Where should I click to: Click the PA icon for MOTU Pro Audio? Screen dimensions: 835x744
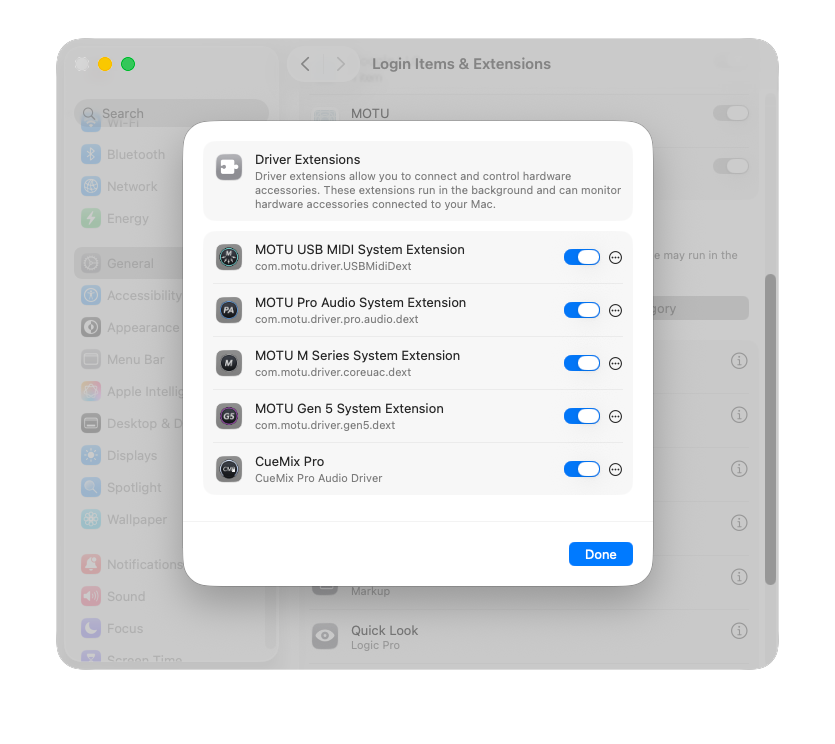(x=229, y=310)
